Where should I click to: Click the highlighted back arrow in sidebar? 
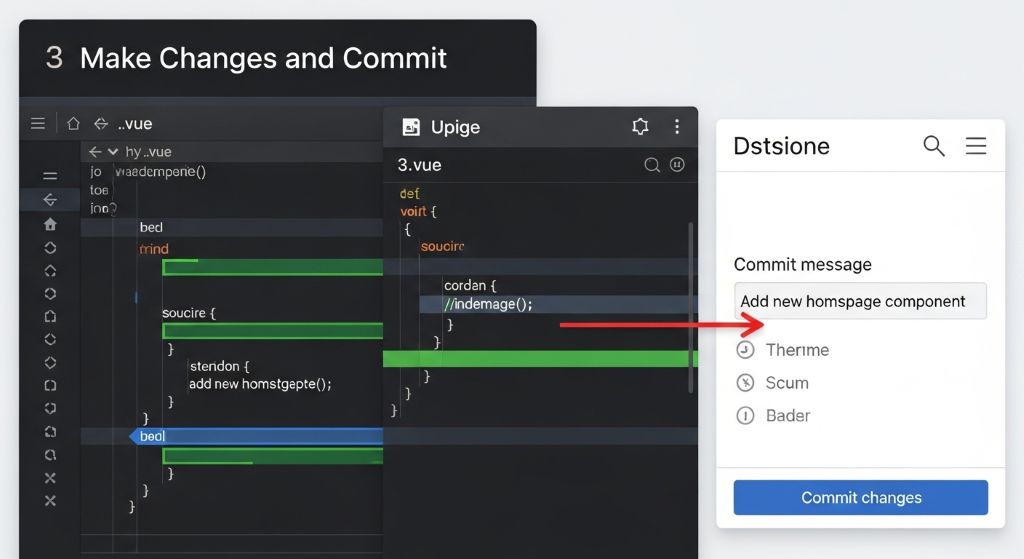click(x=50, y=200)
